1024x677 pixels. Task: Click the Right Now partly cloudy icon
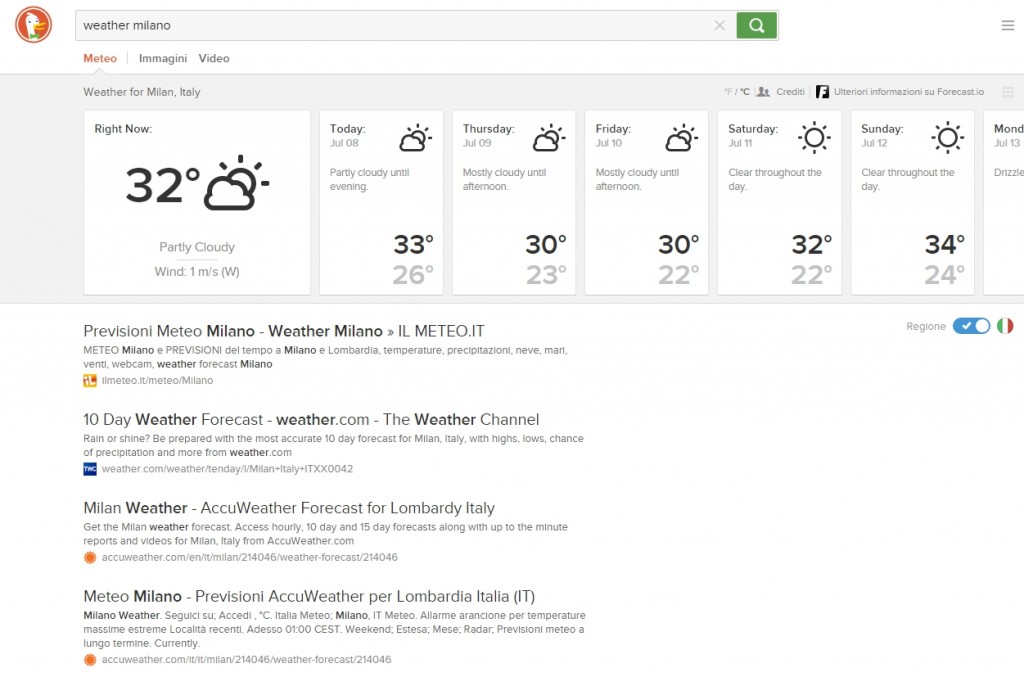click(x=237, y=183)
